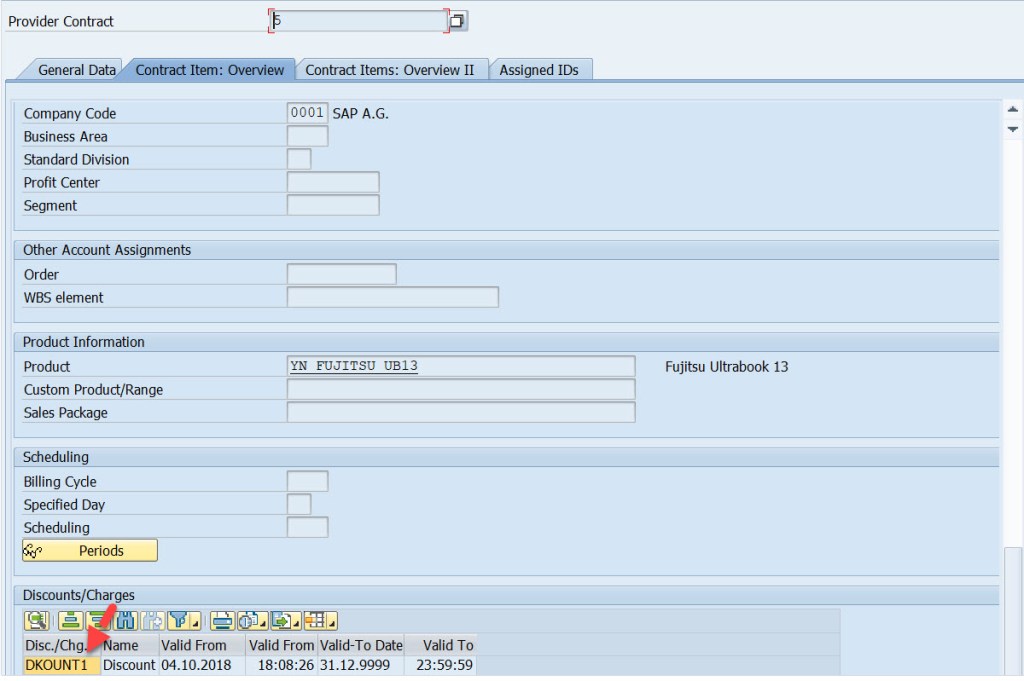
Task: Select the table layout settings icon
Action: click(317, 621)
